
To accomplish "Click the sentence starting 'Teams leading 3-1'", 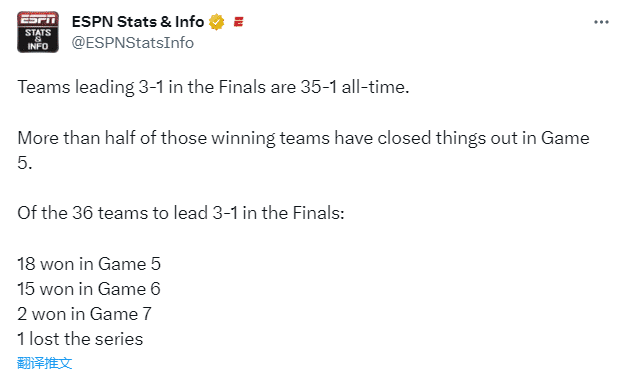I will 213,87.
